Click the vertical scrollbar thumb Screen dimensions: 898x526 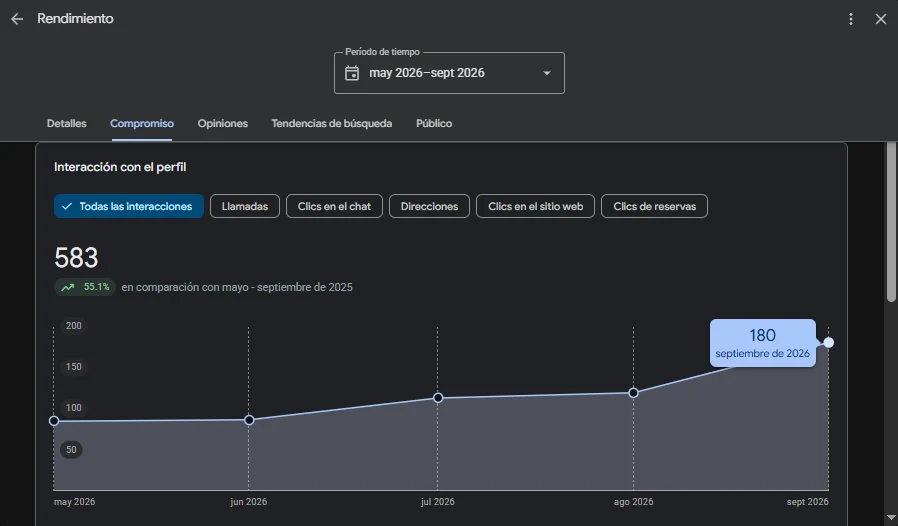pyautogui.click(x=891, y=222)
